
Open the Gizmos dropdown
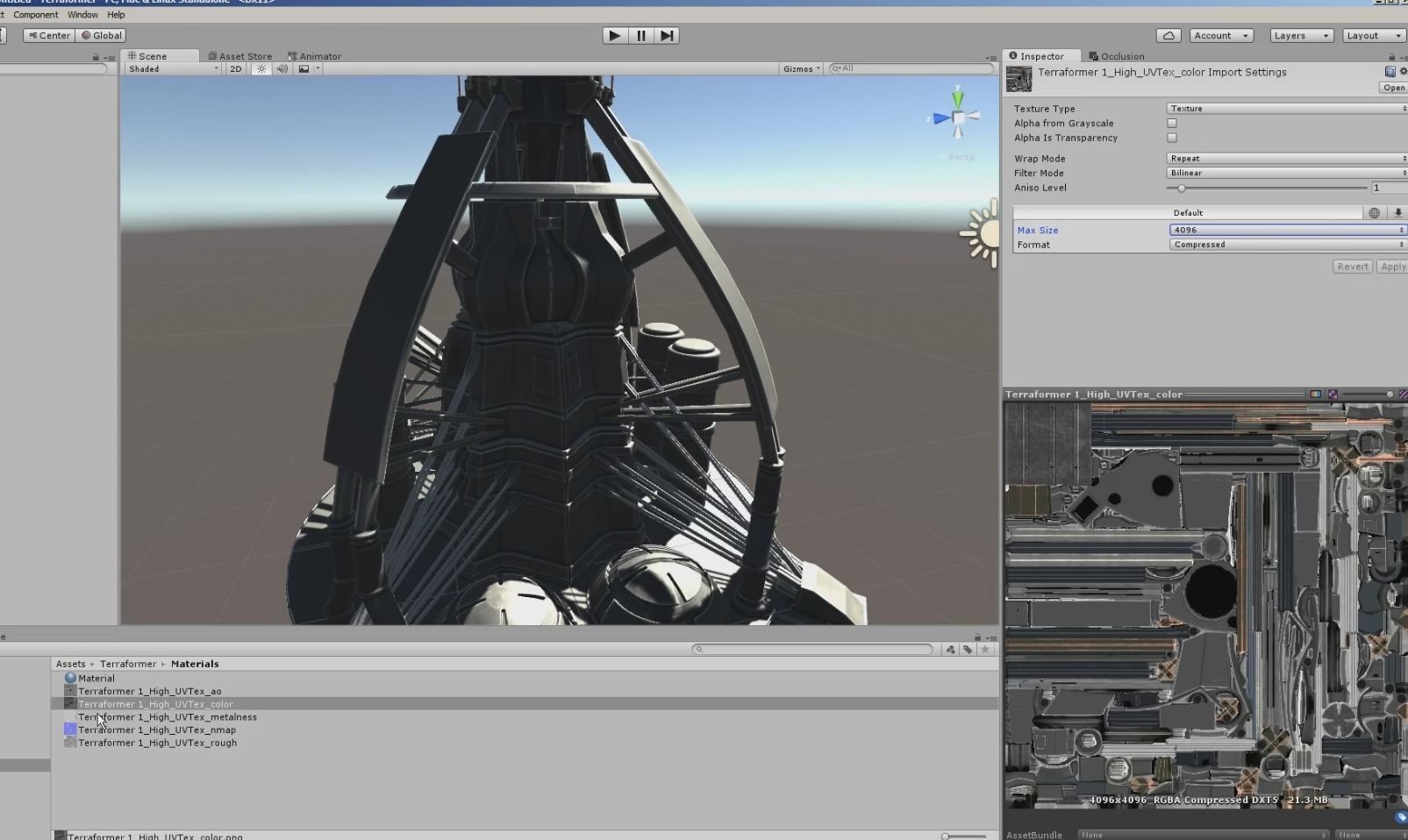801,69
